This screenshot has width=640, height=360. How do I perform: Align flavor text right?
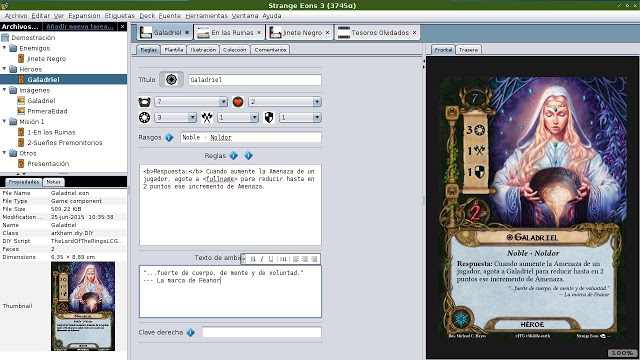coord(314,259)
